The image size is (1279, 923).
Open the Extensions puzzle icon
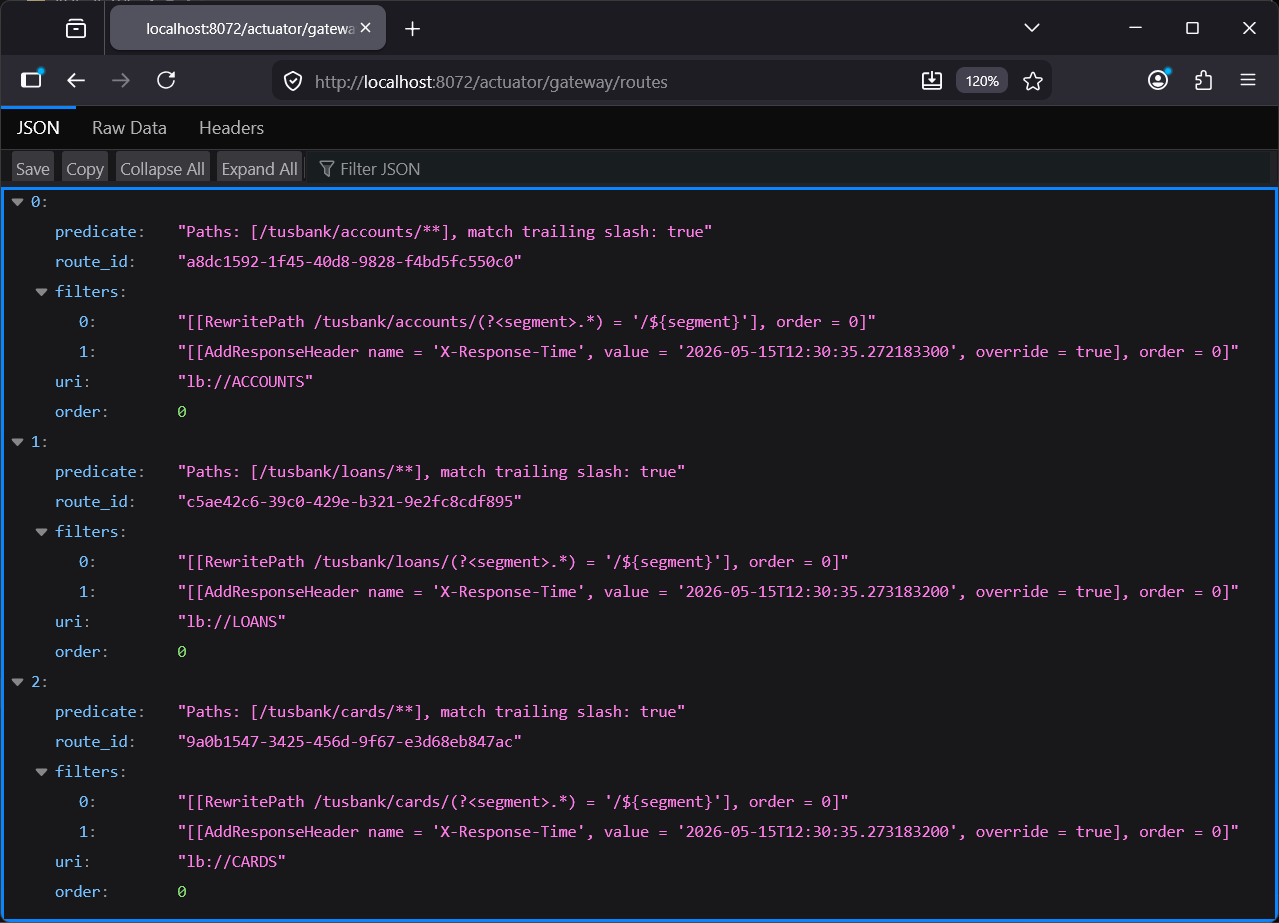[1203, 81]
